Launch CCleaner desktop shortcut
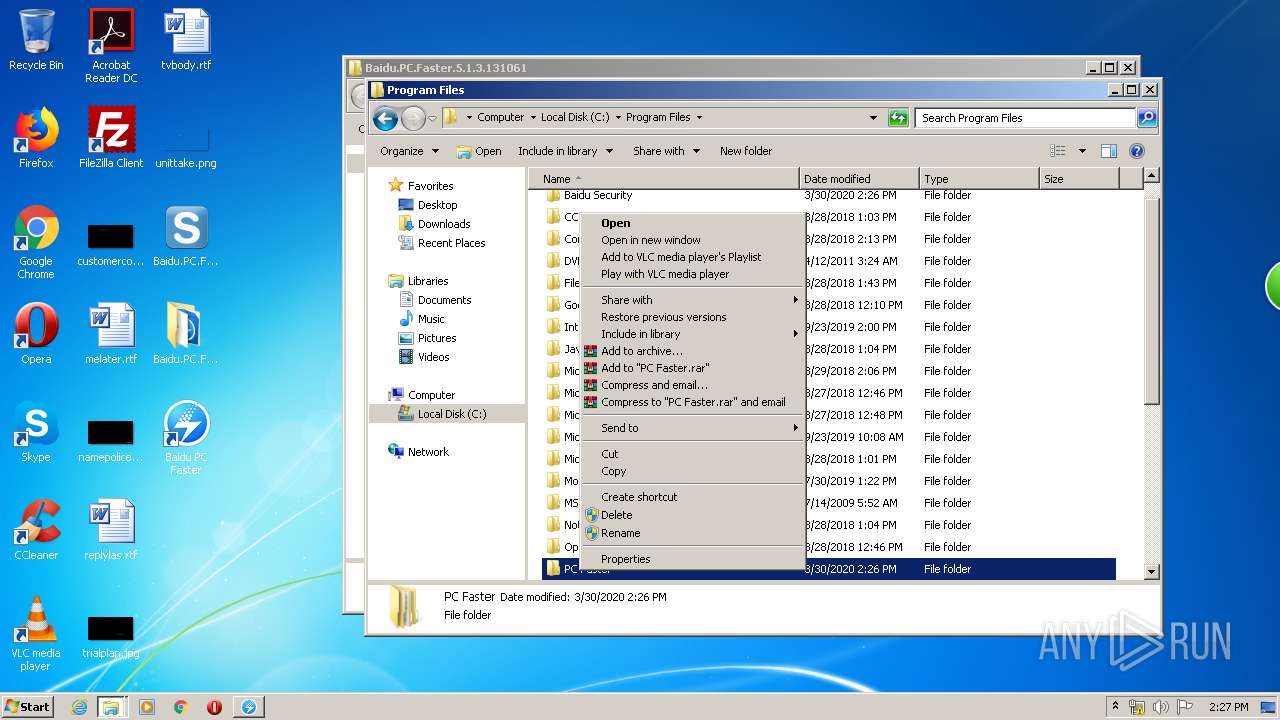 pyautogui.click(x=36, y=530)
